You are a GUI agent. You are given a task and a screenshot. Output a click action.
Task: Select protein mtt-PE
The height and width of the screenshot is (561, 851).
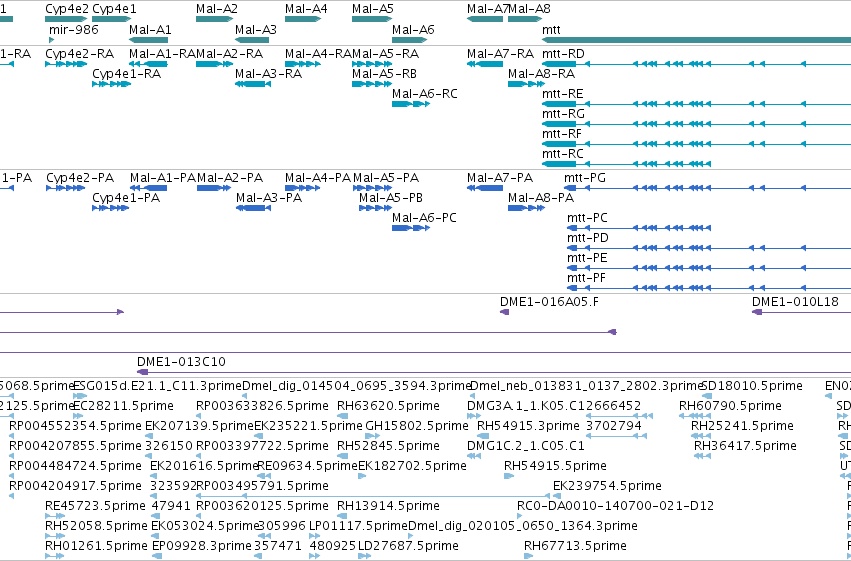coord(709,268)
